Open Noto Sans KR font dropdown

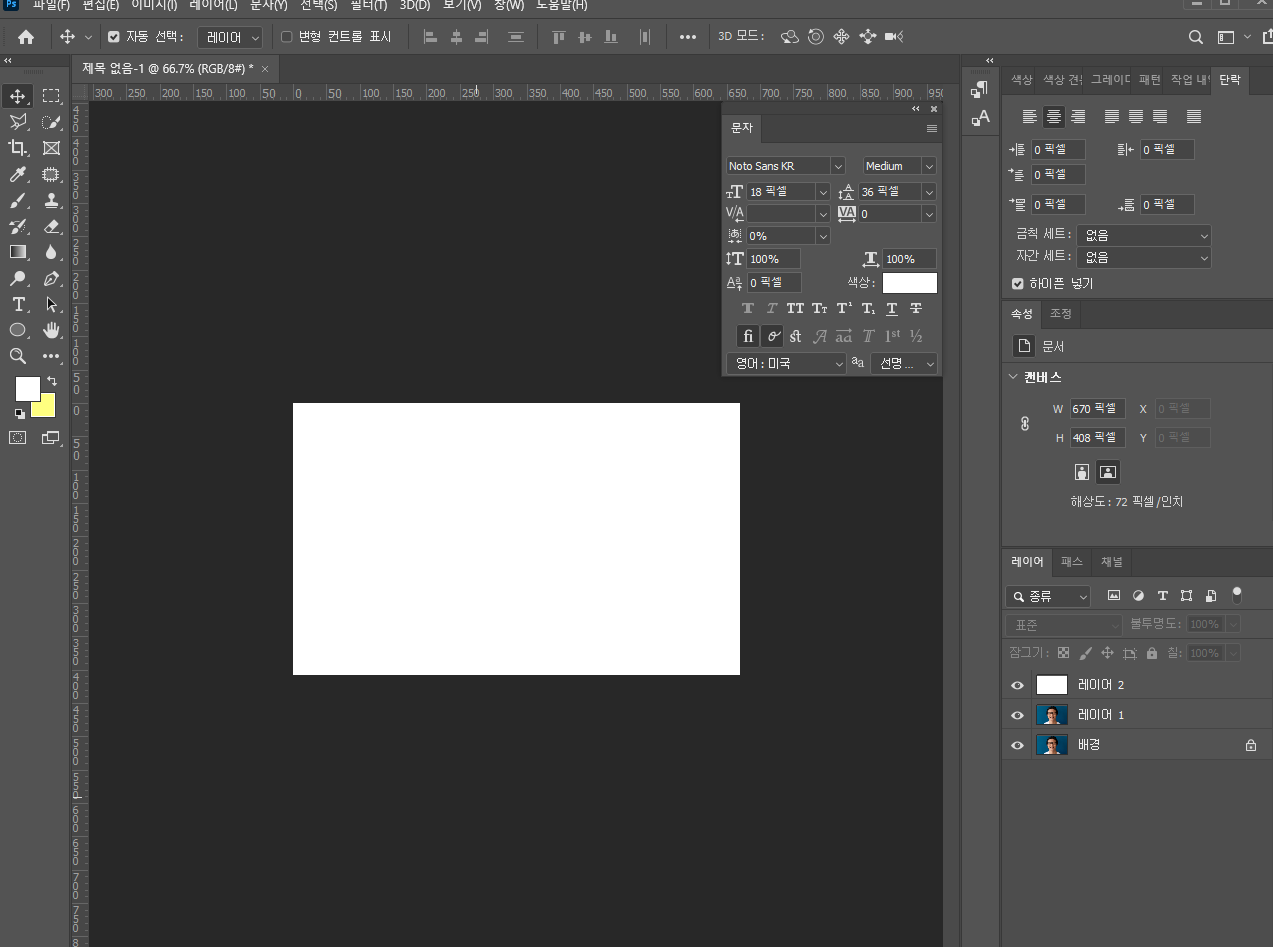tap(838, 166)
